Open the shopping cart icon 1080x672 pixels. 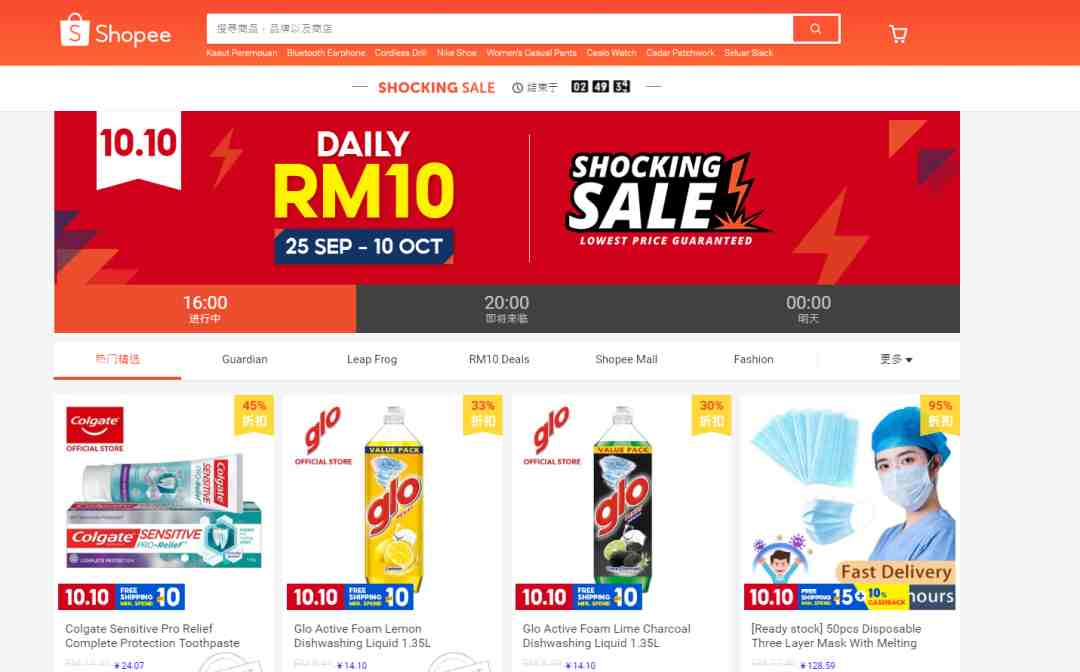pyautogui.click(x=898, y=34)
